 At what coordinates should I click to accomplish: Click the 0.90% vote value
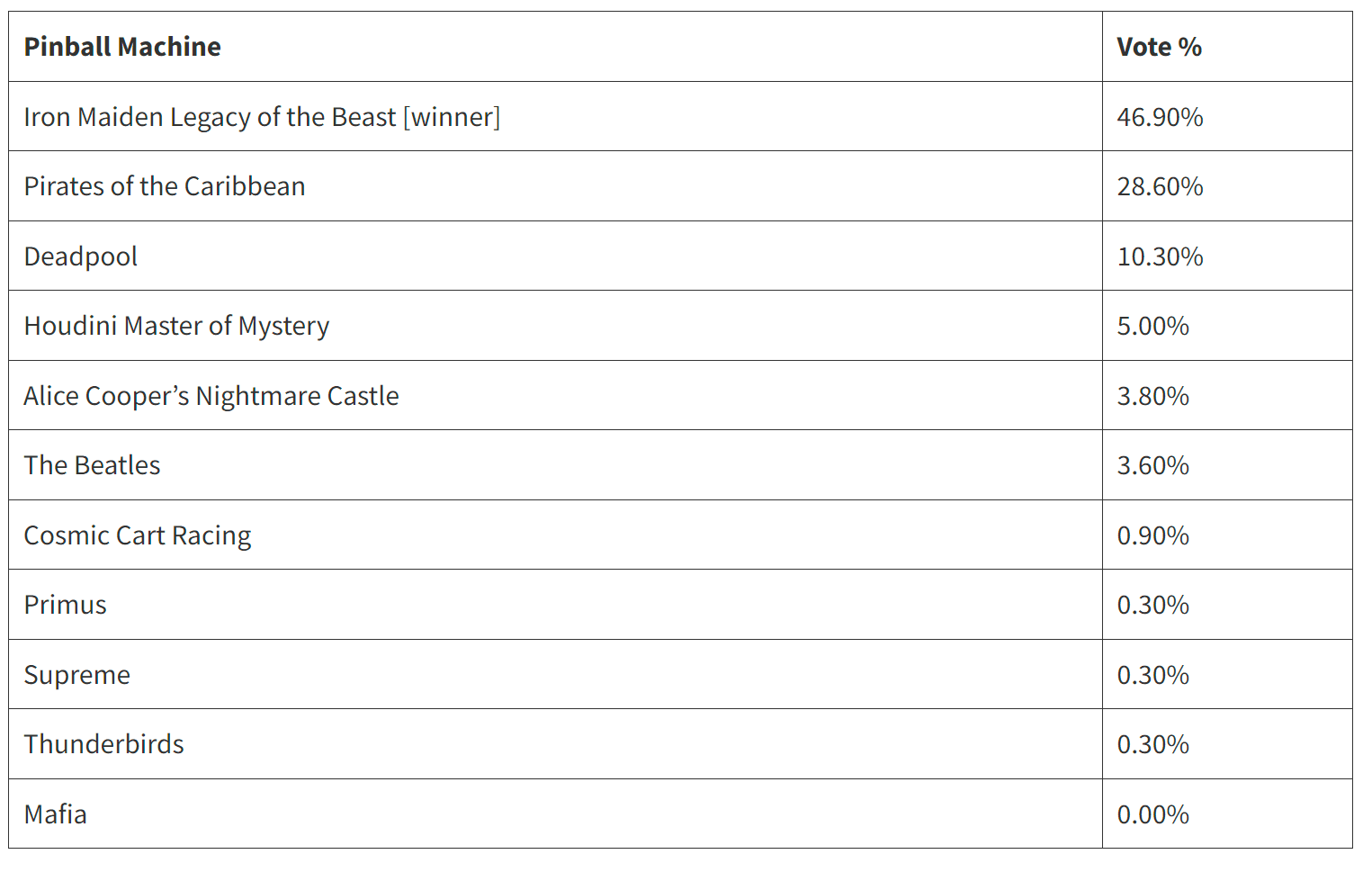(x=1152, y=535)
